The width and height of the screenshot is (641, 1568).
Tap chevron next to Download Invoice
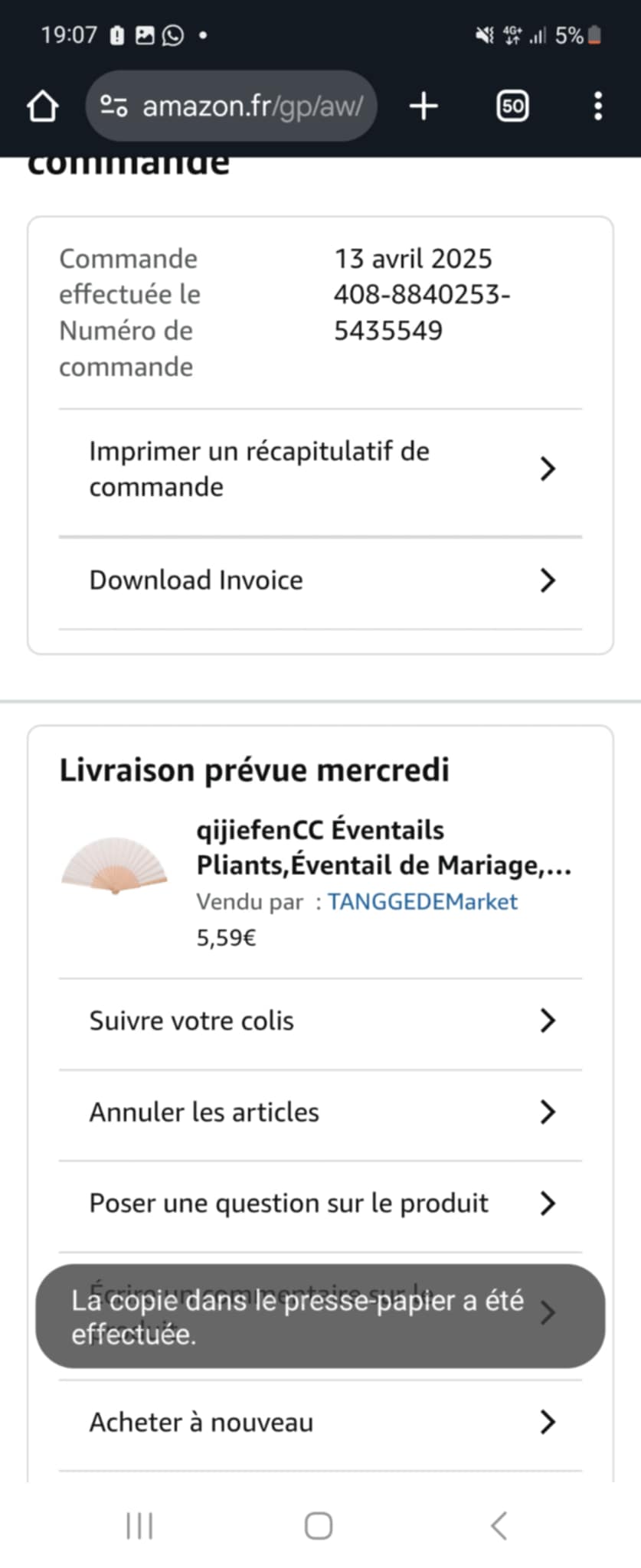coord(548,580)
